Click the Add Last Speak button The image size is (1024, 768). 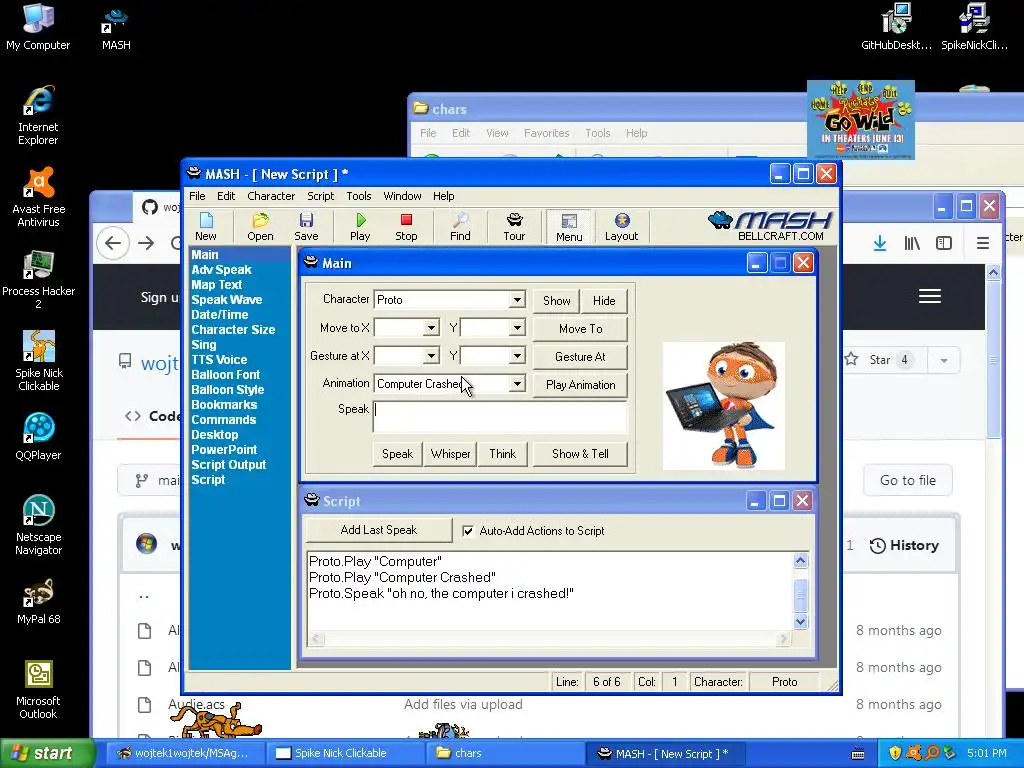[379, 530]
